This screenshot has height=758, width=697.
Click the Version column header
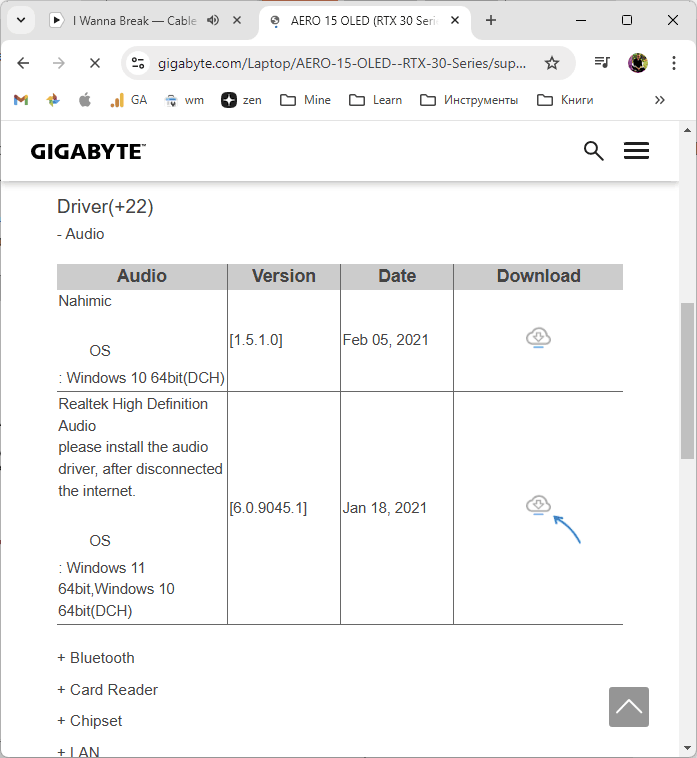pos(284,276)
